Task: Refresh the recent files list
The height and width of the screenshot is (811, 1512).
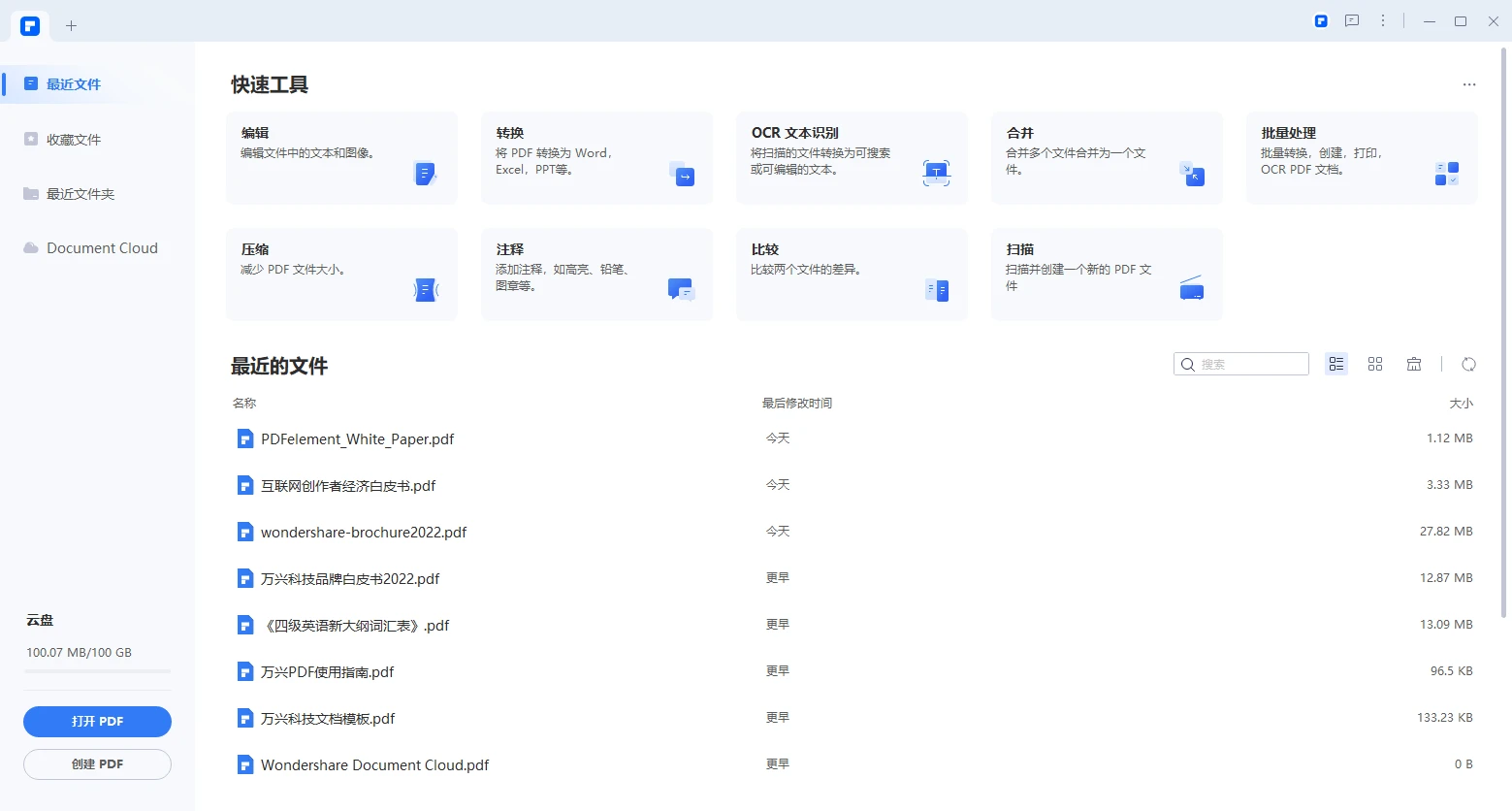Action: [1468, 364]
